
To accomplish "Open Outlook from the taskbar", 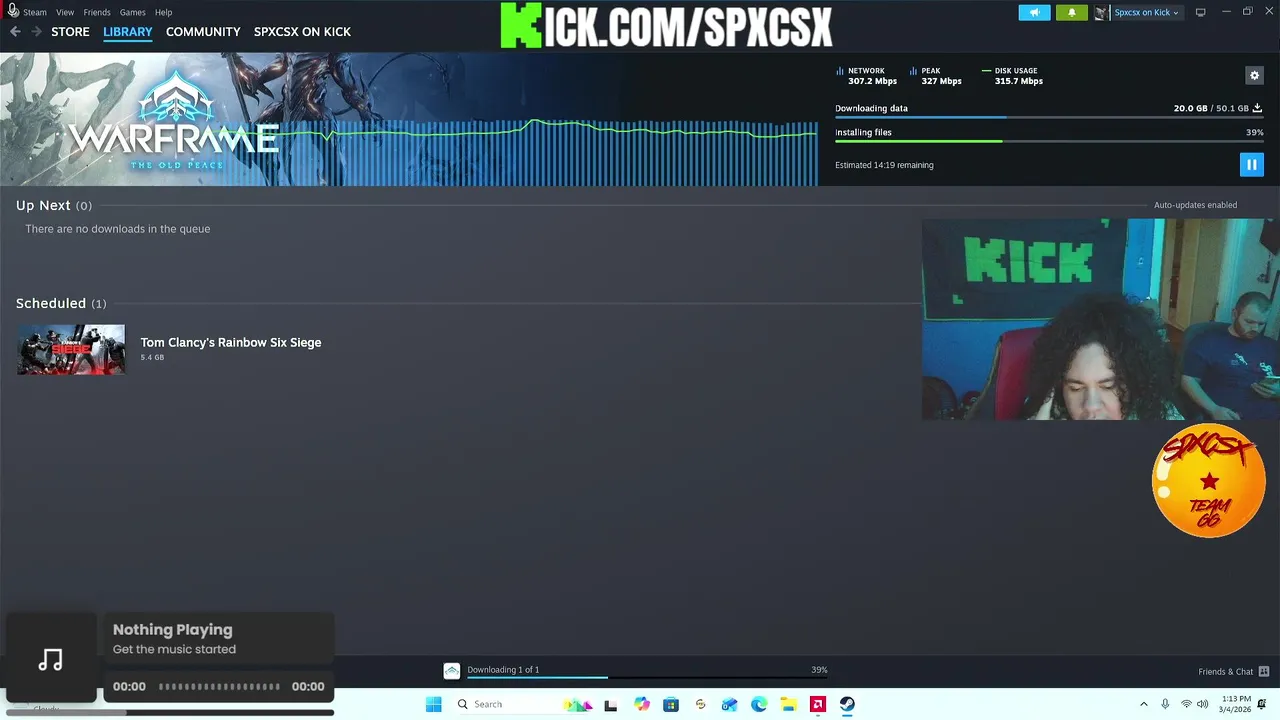I will click(730, 704).
